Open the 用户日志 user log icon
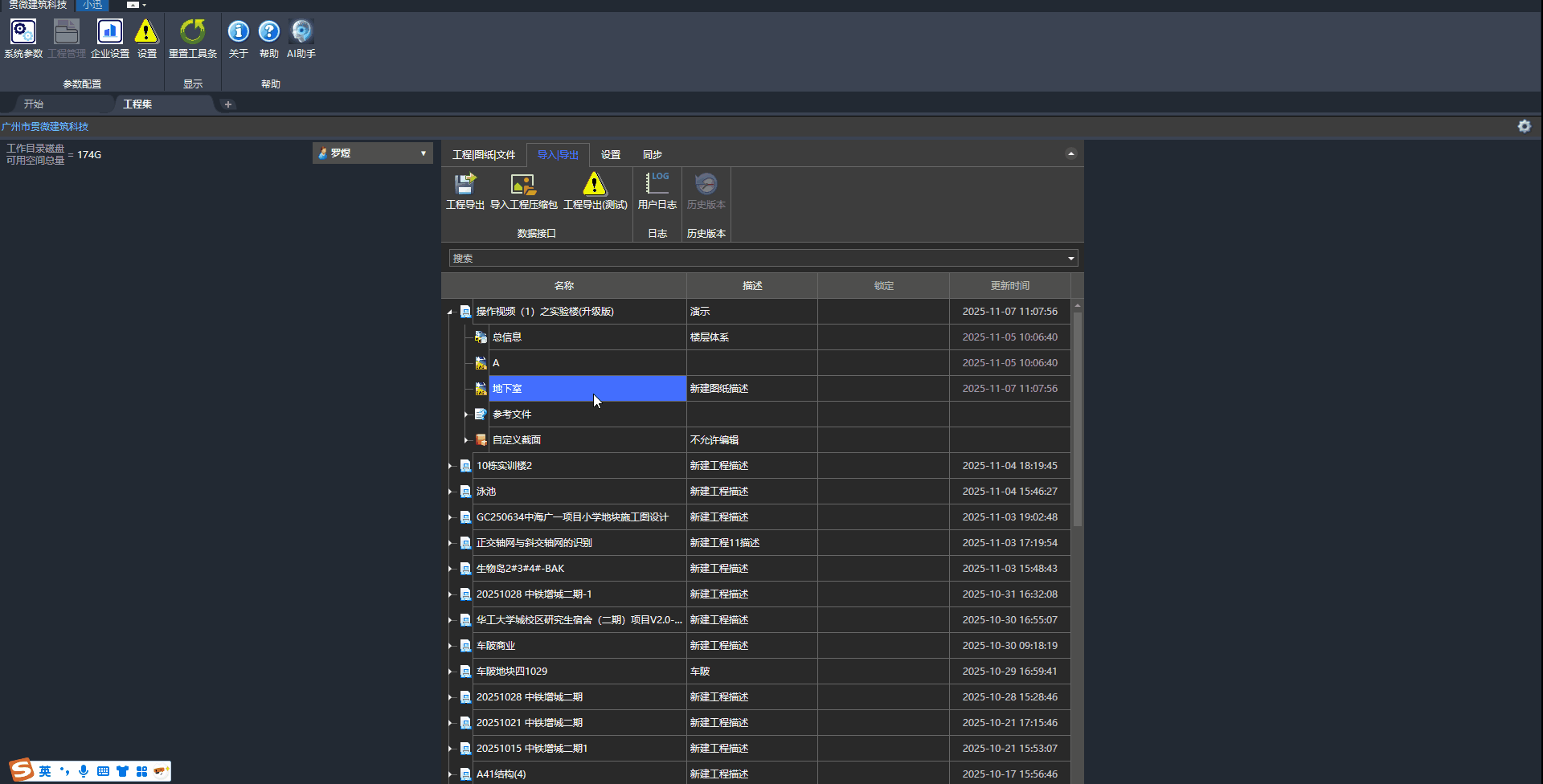Screen dimensions: 1543x784 click(x=657, y=186)
